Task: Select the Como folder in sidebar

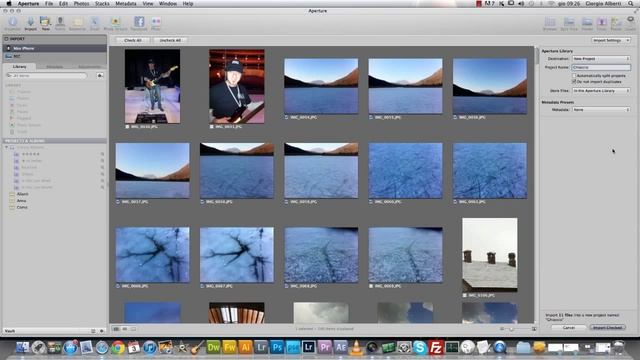Action: pyautogui.click(x=22, y=207)
